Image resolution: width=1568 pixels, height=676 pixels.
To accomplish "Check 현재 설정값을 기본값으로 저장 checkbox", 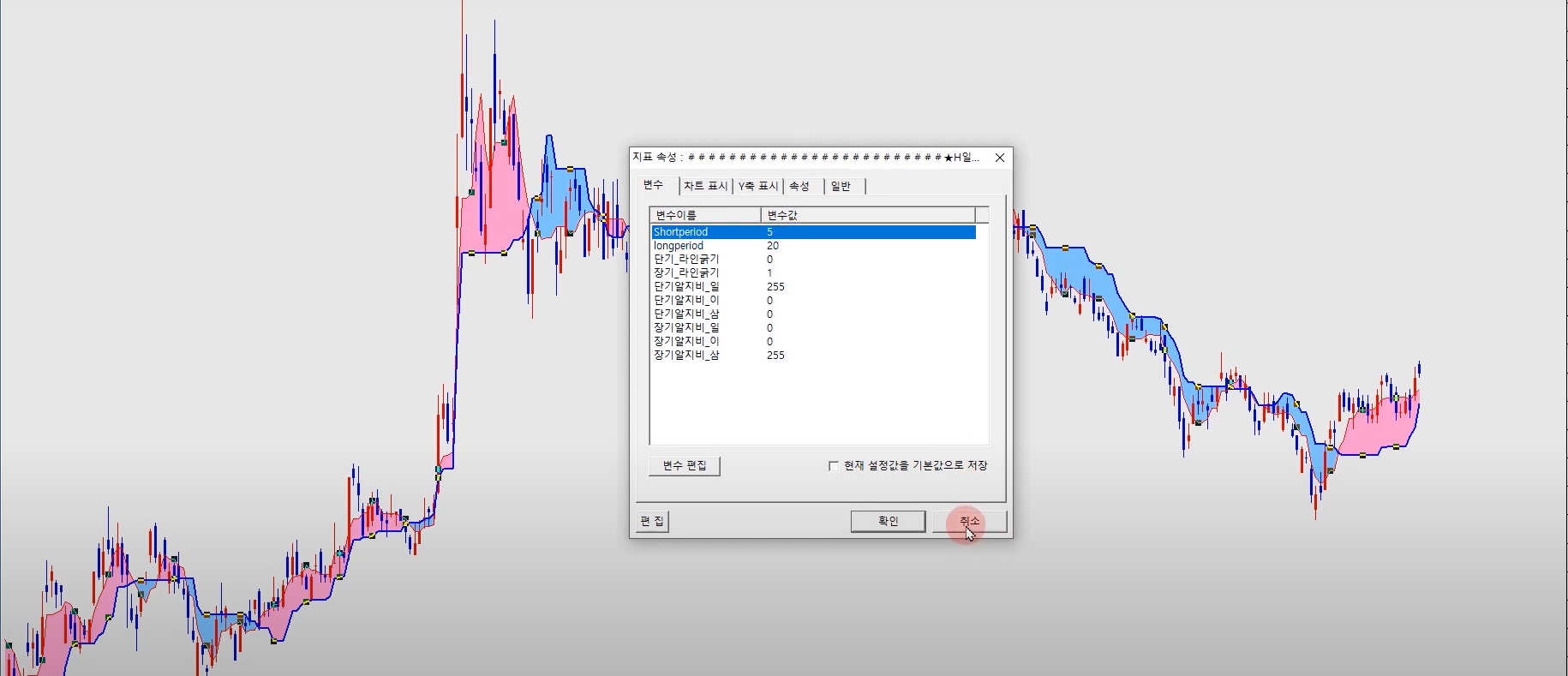I will coord(834,466).
